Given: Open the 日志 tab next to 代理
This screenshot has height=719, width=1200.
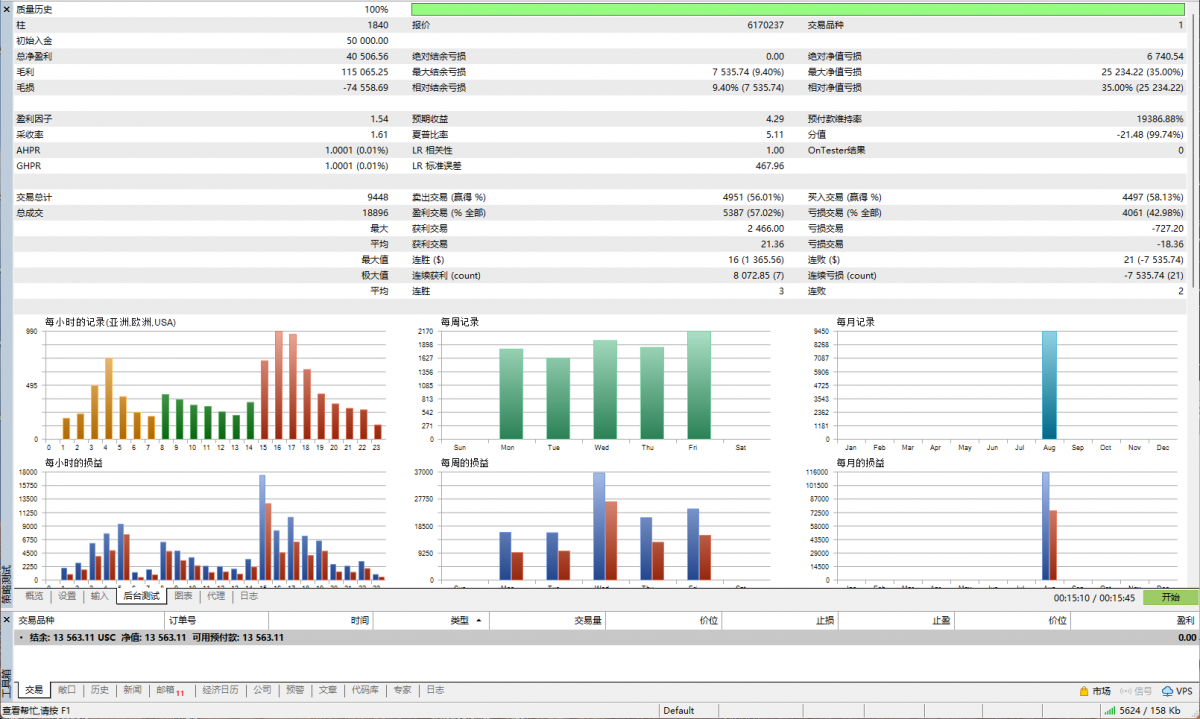Looking at the screenshot, I should (248, 596).
